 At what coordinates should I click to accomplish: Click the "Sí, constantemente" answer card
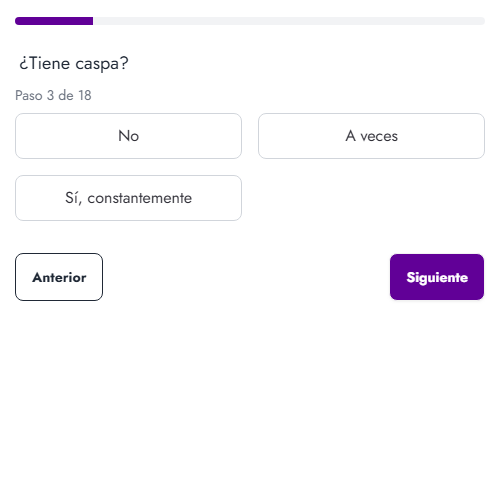[128, 198]
